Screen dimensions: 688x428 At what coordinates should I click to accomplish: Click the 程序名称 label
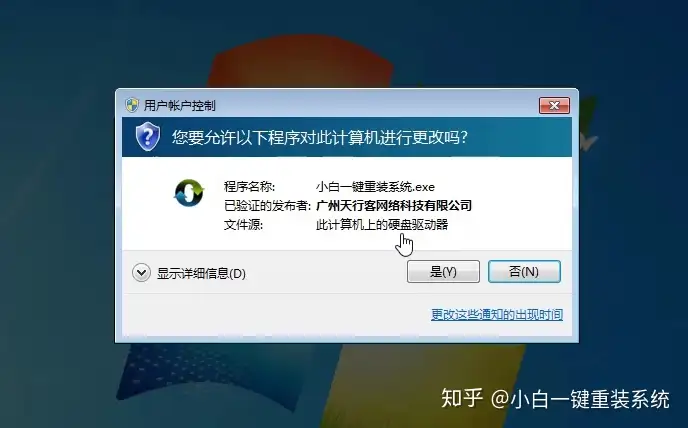click(249, 187)
